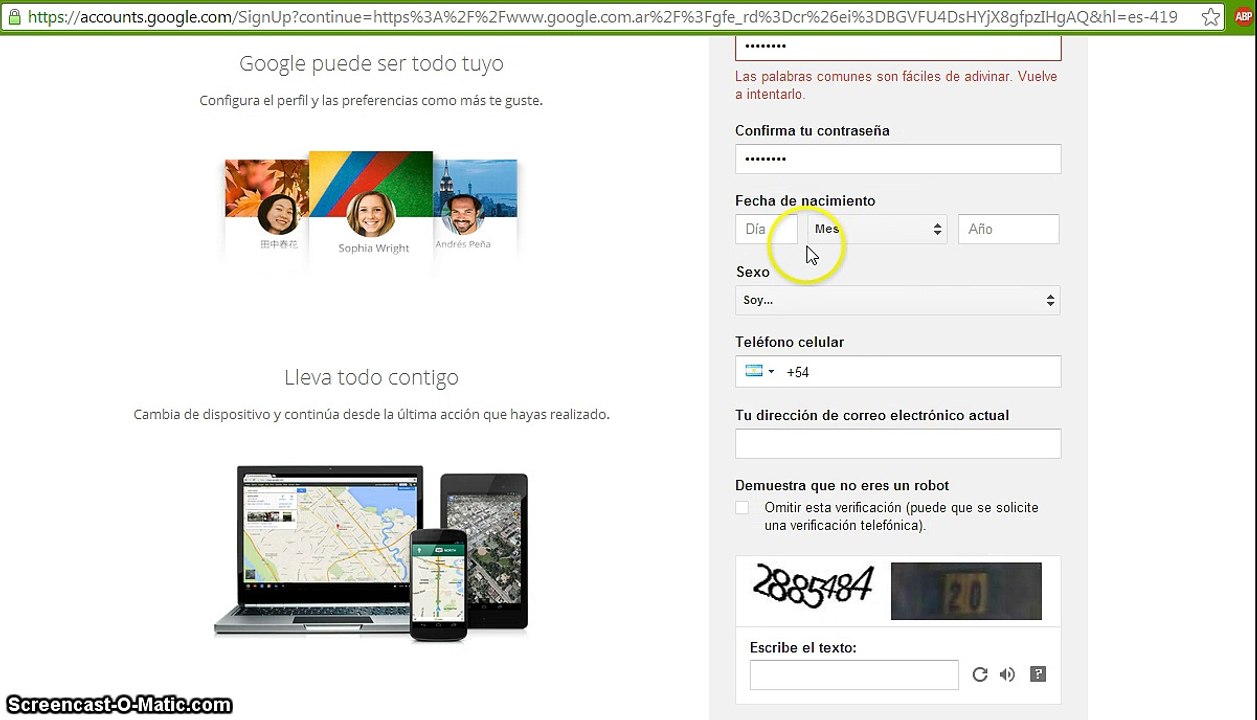1257x720 pixels.
Task: Click the smartphone navigation image
Action: pyautogui.click(x=439, y=584)
